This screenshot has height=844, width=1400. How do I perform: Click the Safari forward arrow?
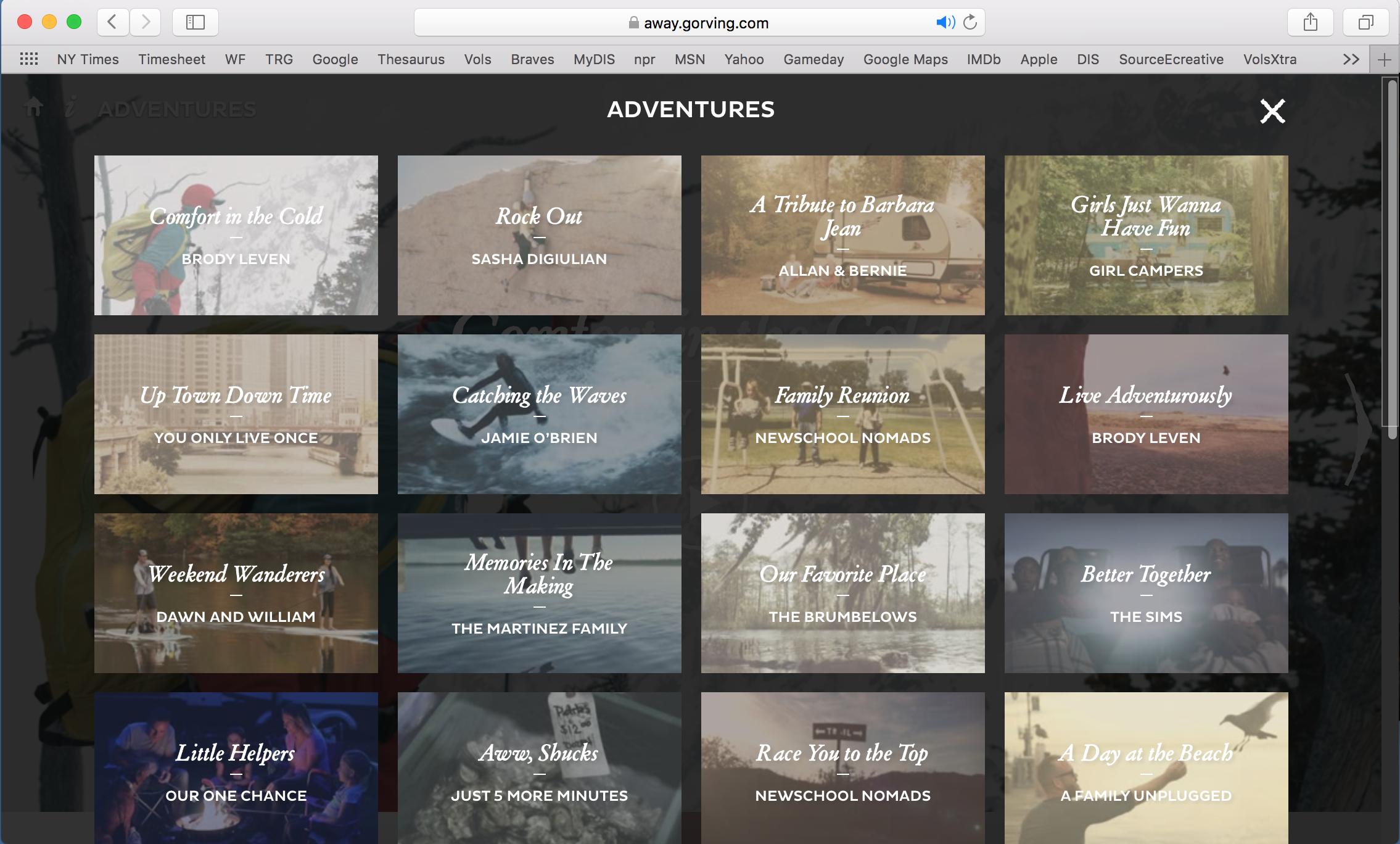(x=146, y=23)
